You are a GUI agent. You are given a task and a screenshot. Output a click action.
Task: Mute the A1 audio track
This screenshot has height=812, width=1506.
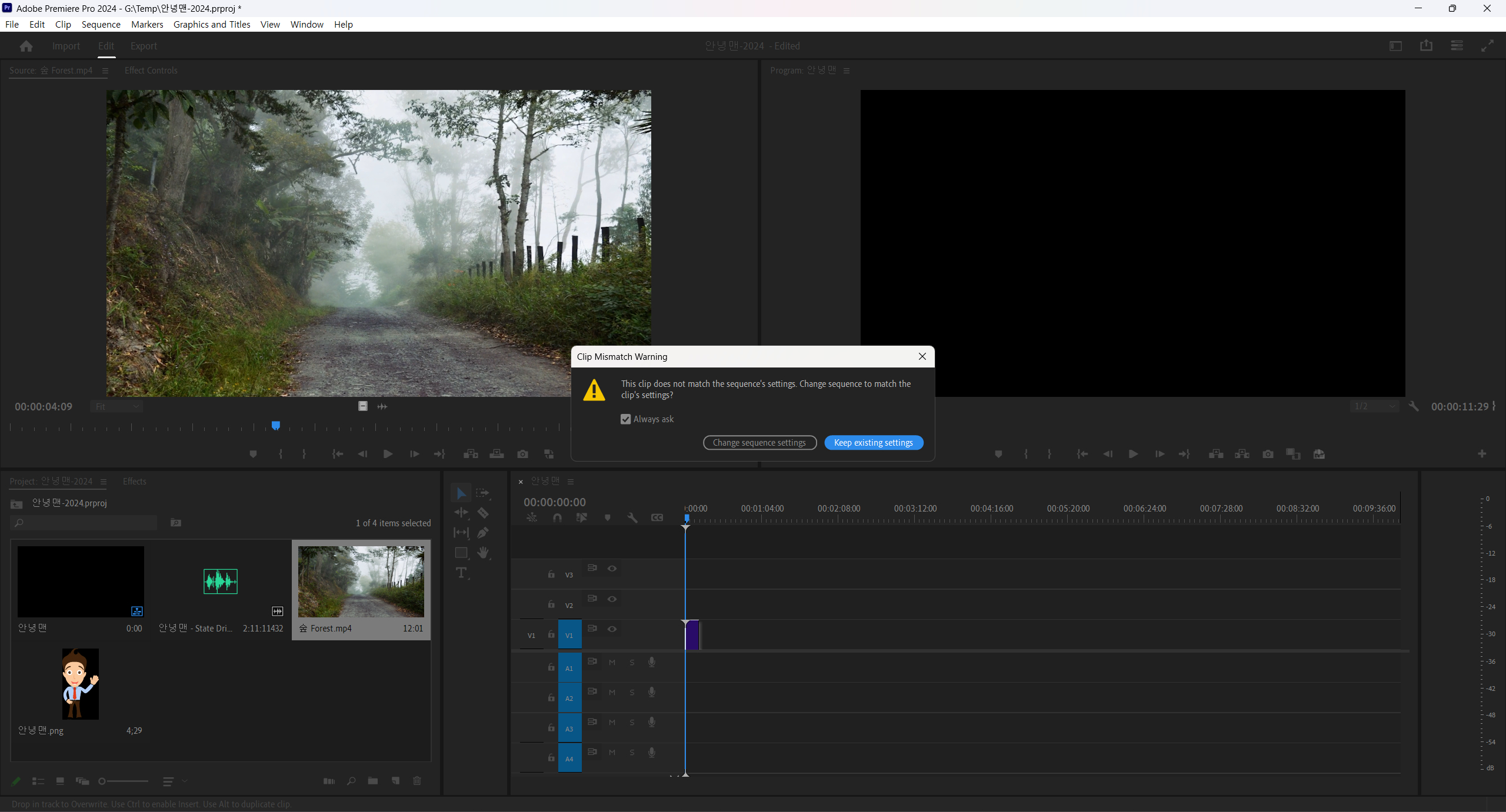click(612, 662)
